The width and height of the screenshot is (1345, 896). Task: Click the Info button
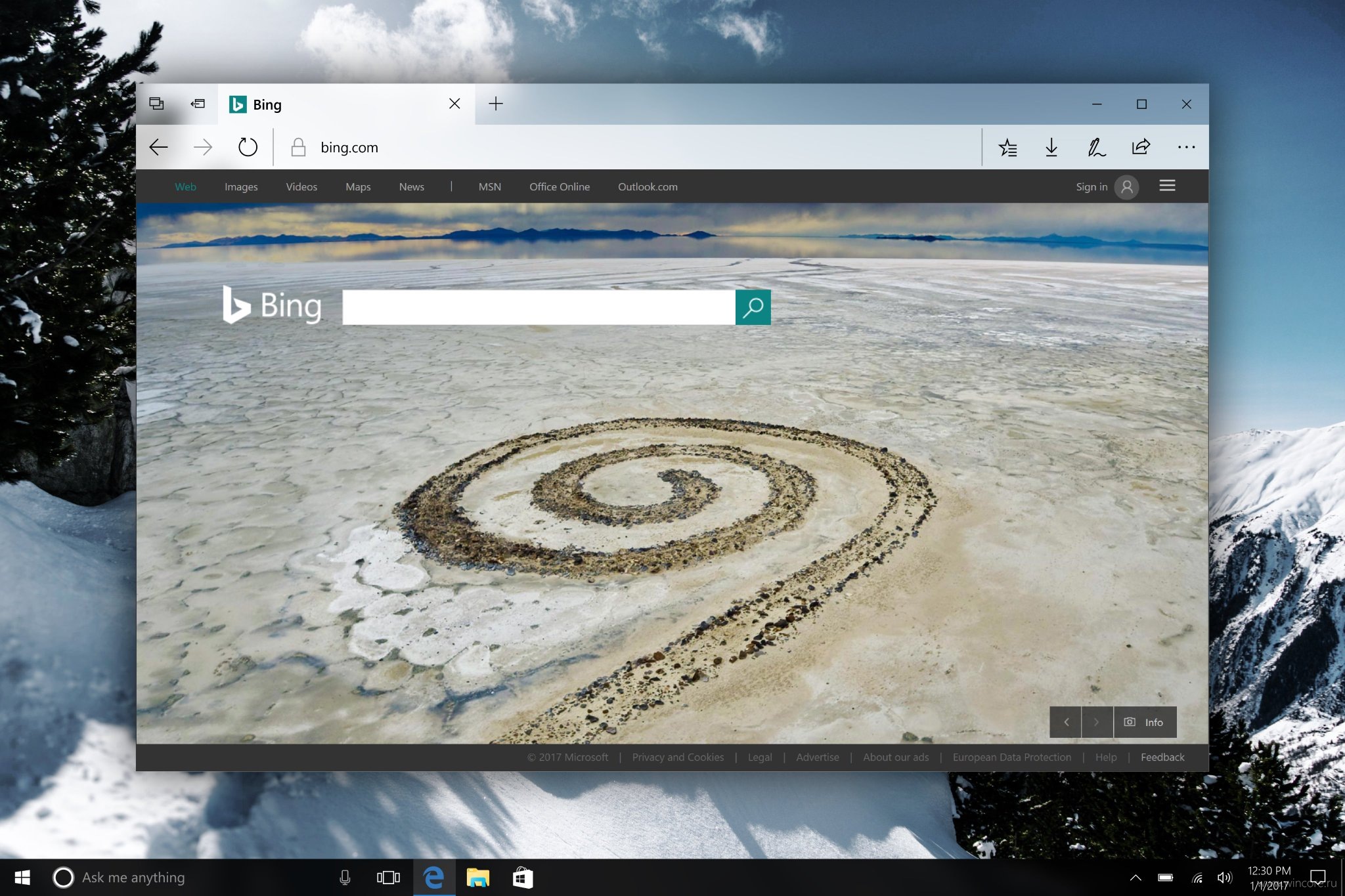(1145, 722)
